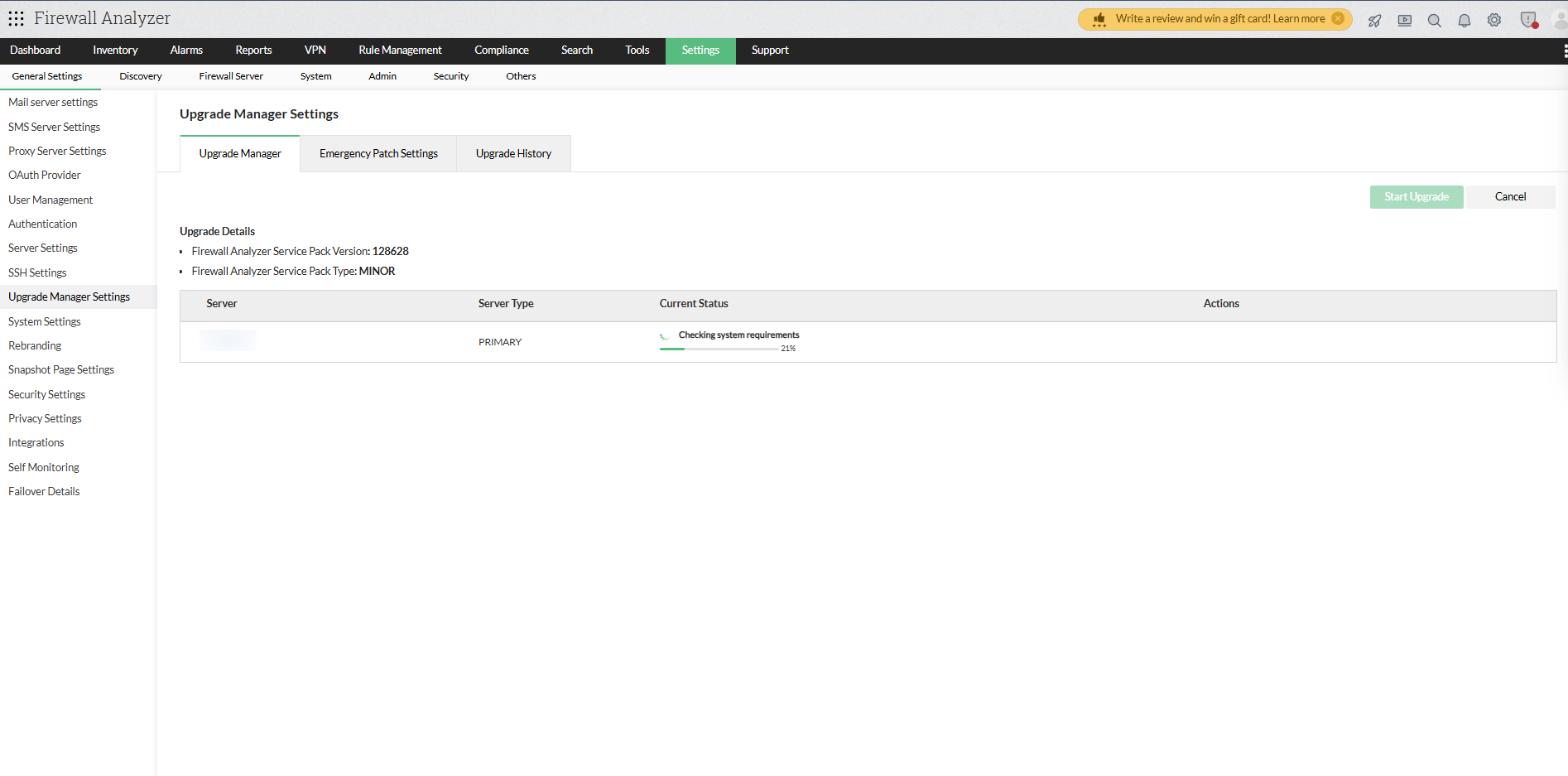The height and width of the screenshot is (776, 1568).
Task: View Failover Details
Action: (x=44, y=492)
